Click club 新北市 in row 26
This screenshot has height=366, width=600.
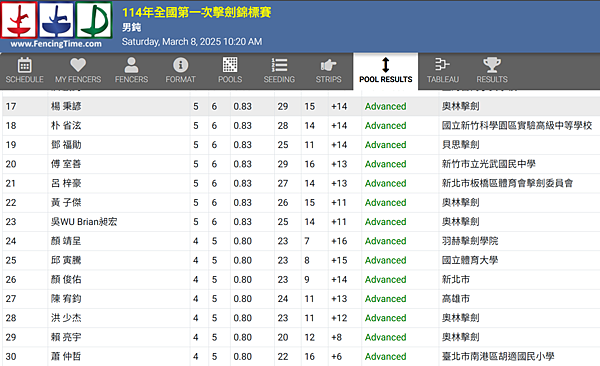pos(456,279)
